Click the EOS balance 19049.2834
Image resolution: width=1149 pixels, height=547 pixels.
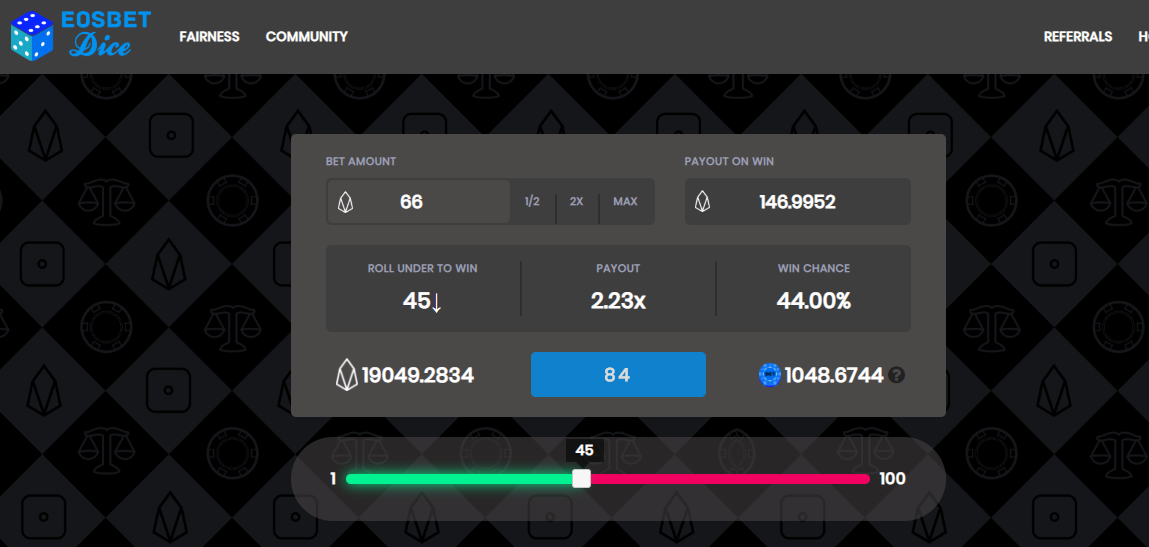point(418,375)
